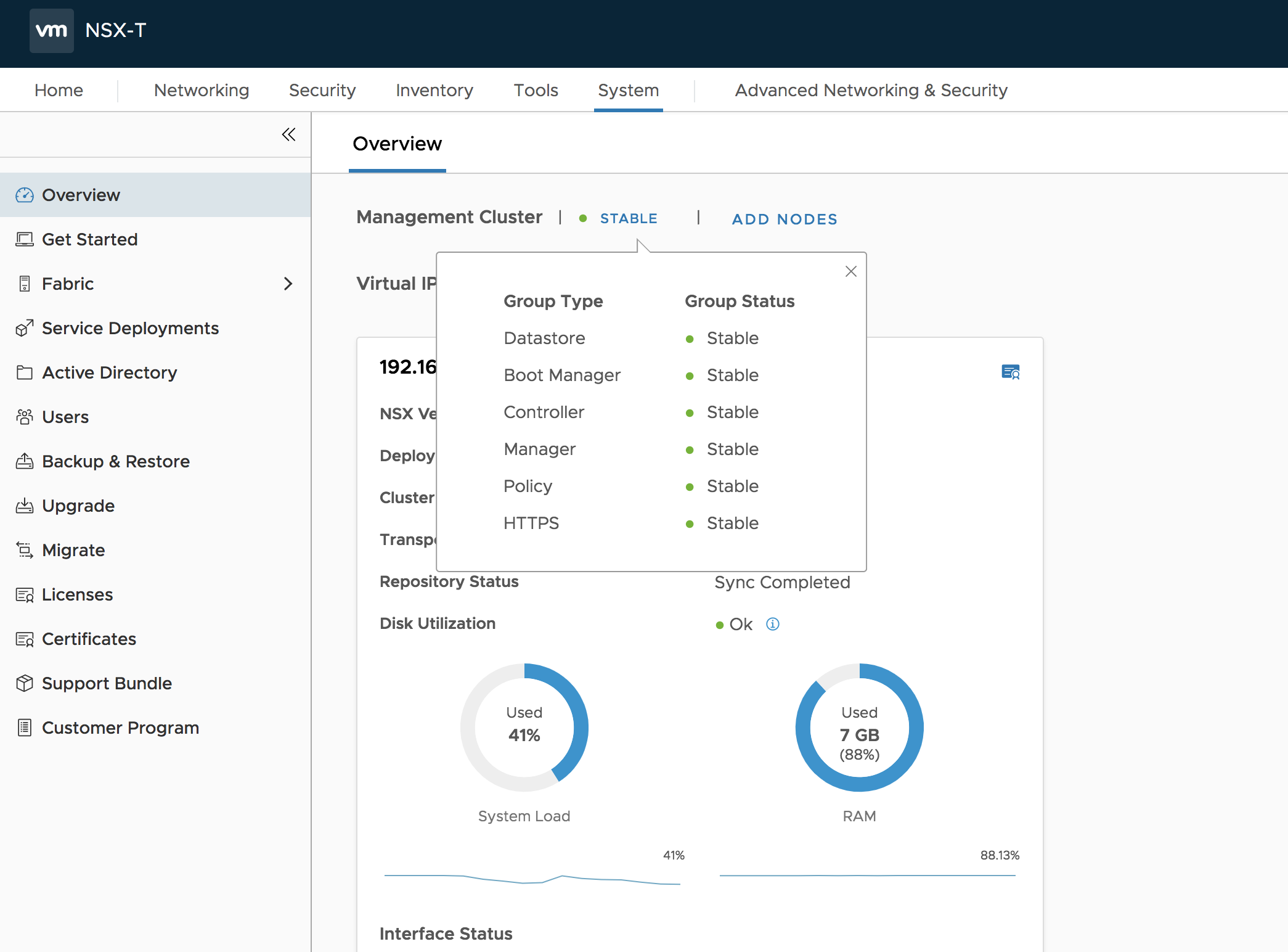This screenshot has height=952, width=1288.
Task: Expand the Fabric menu chevron
Action: click(288, 284)
